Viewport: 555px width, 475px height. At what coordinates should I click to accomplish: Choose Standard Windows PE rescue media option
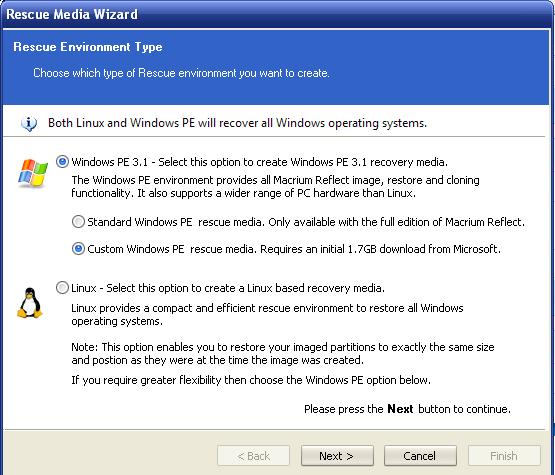78,222
